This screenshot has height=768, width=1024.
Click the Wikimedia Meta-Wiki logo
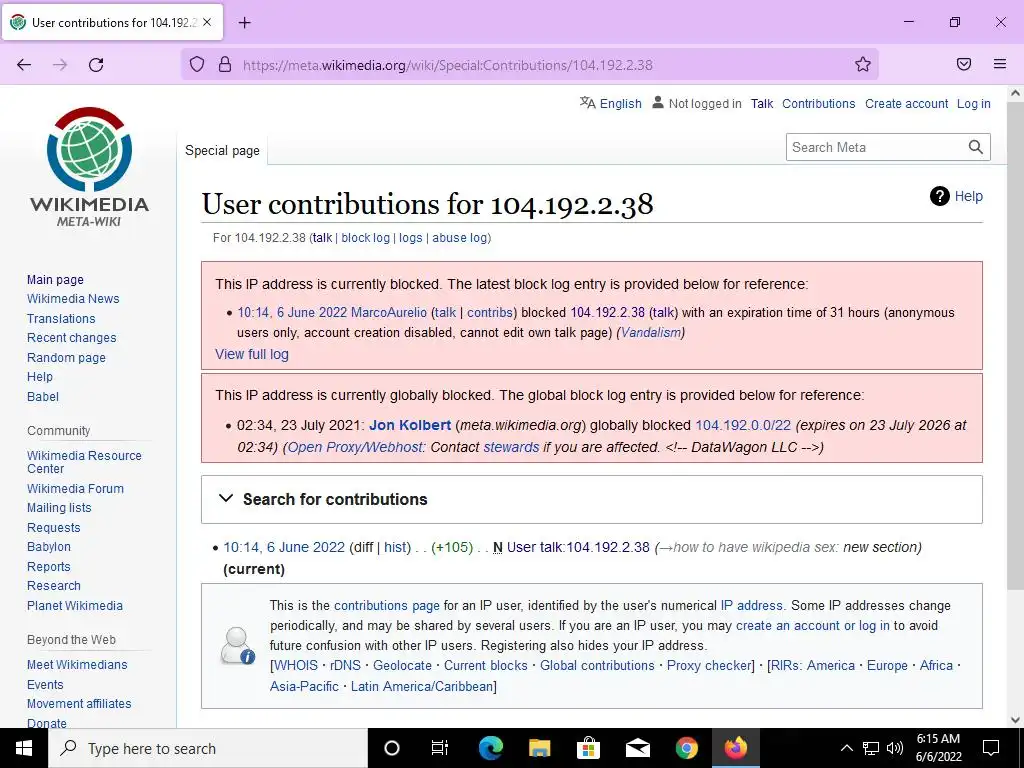tap(89, 167)
